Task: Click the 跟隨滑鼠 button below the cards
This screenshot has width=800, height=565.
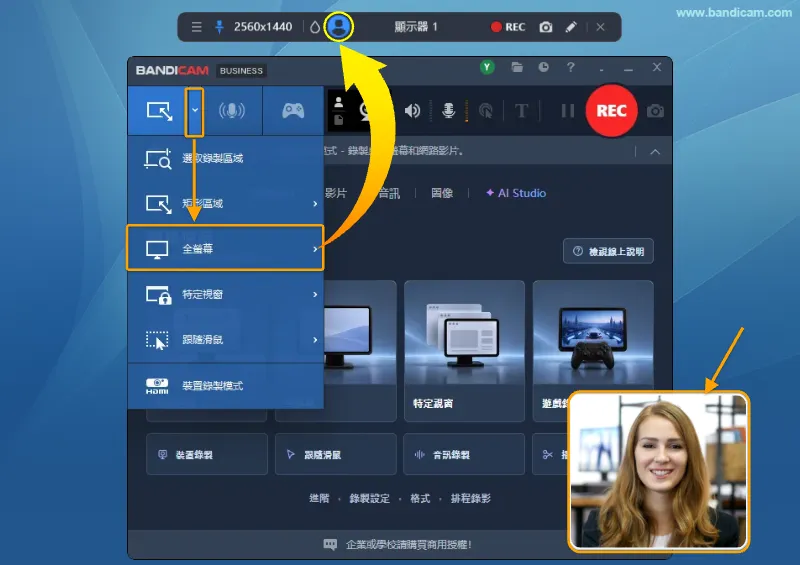Action: 336,454
